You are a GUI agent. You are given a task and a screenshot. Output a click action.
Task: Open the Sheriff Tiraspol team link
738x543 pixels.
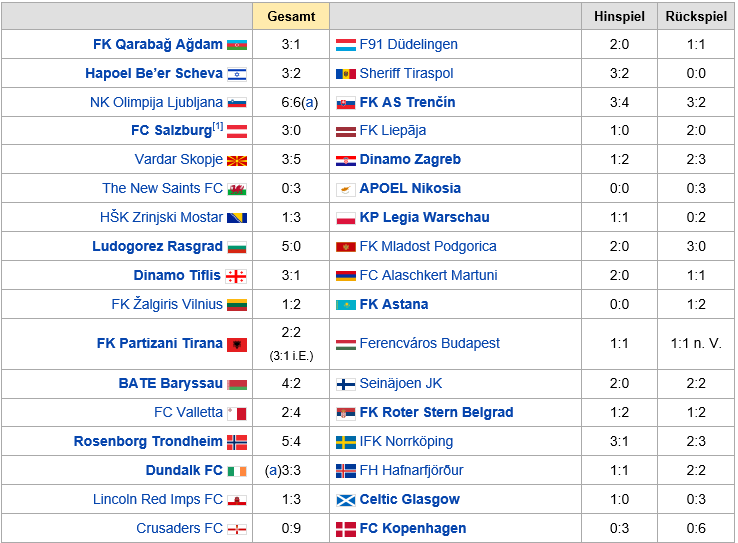(406, 73)
